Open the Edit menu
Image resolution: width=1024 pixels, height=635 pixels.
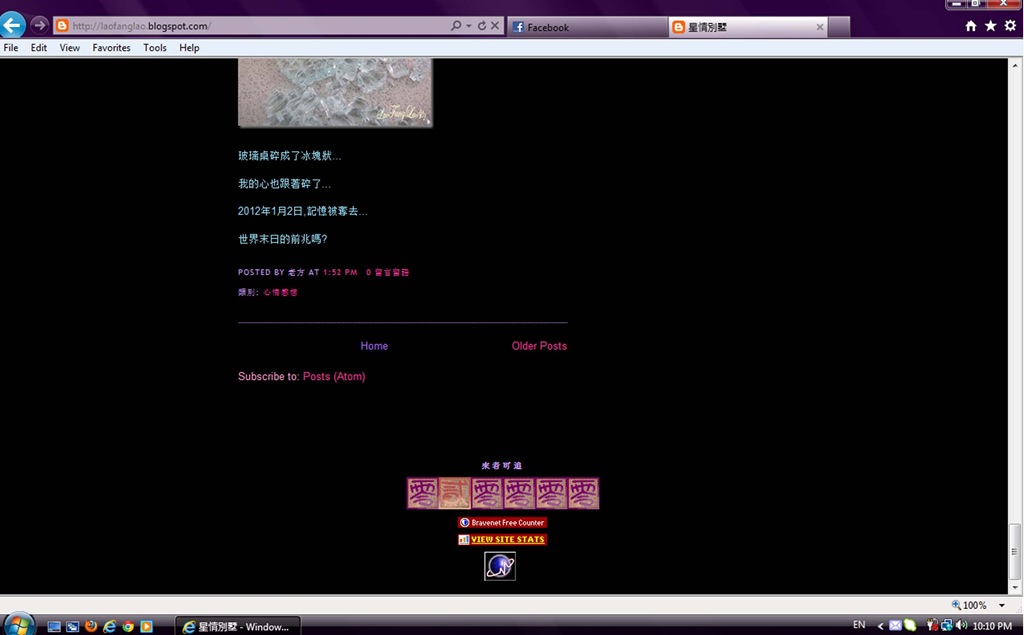39,48
